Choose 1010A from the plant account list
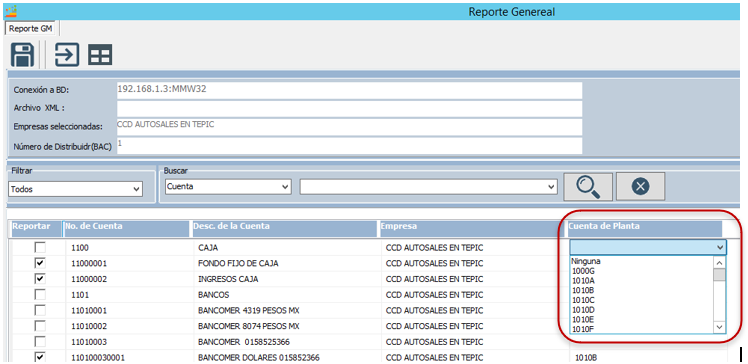The height and width of the screenshot is (364, 748). (583, 281)
